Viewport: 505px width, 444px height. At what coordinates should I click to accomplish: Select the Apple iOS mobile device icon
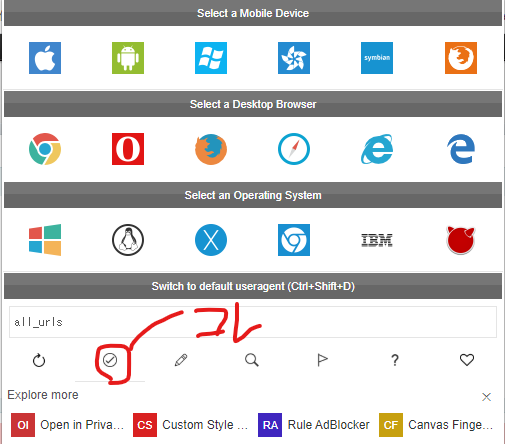coord(45,58)
